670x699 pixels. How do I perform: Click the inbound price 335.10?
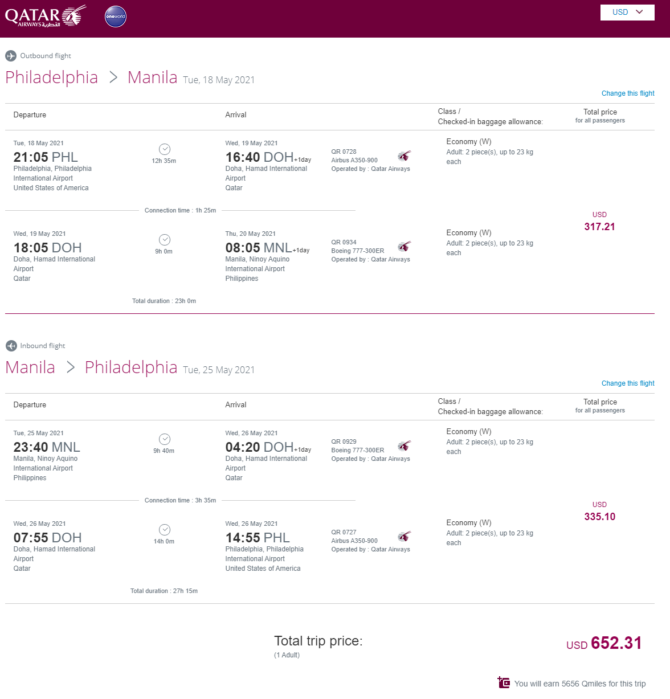(600, 517)
